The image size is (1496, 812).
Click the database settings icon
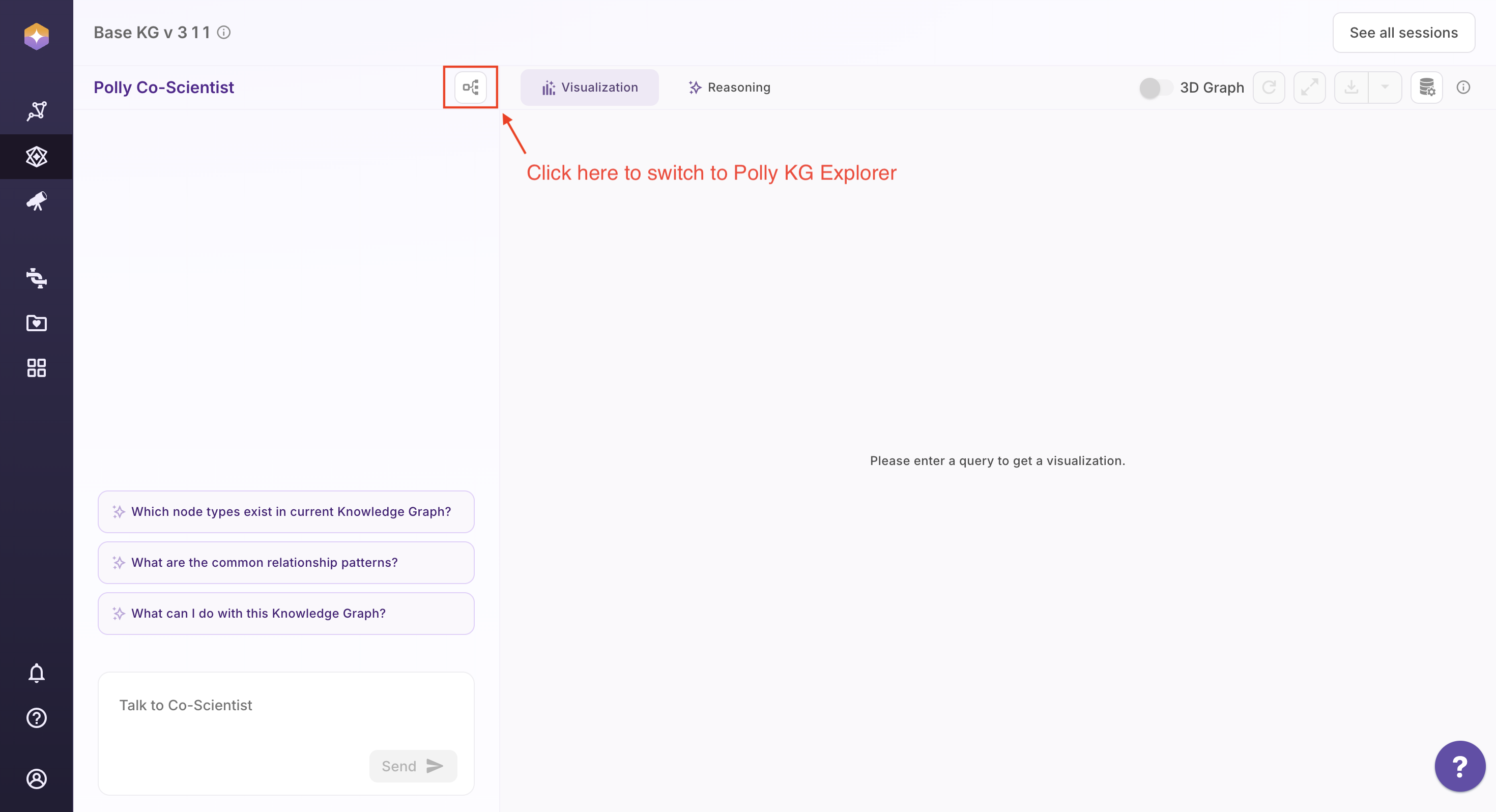coord(1426,87)
